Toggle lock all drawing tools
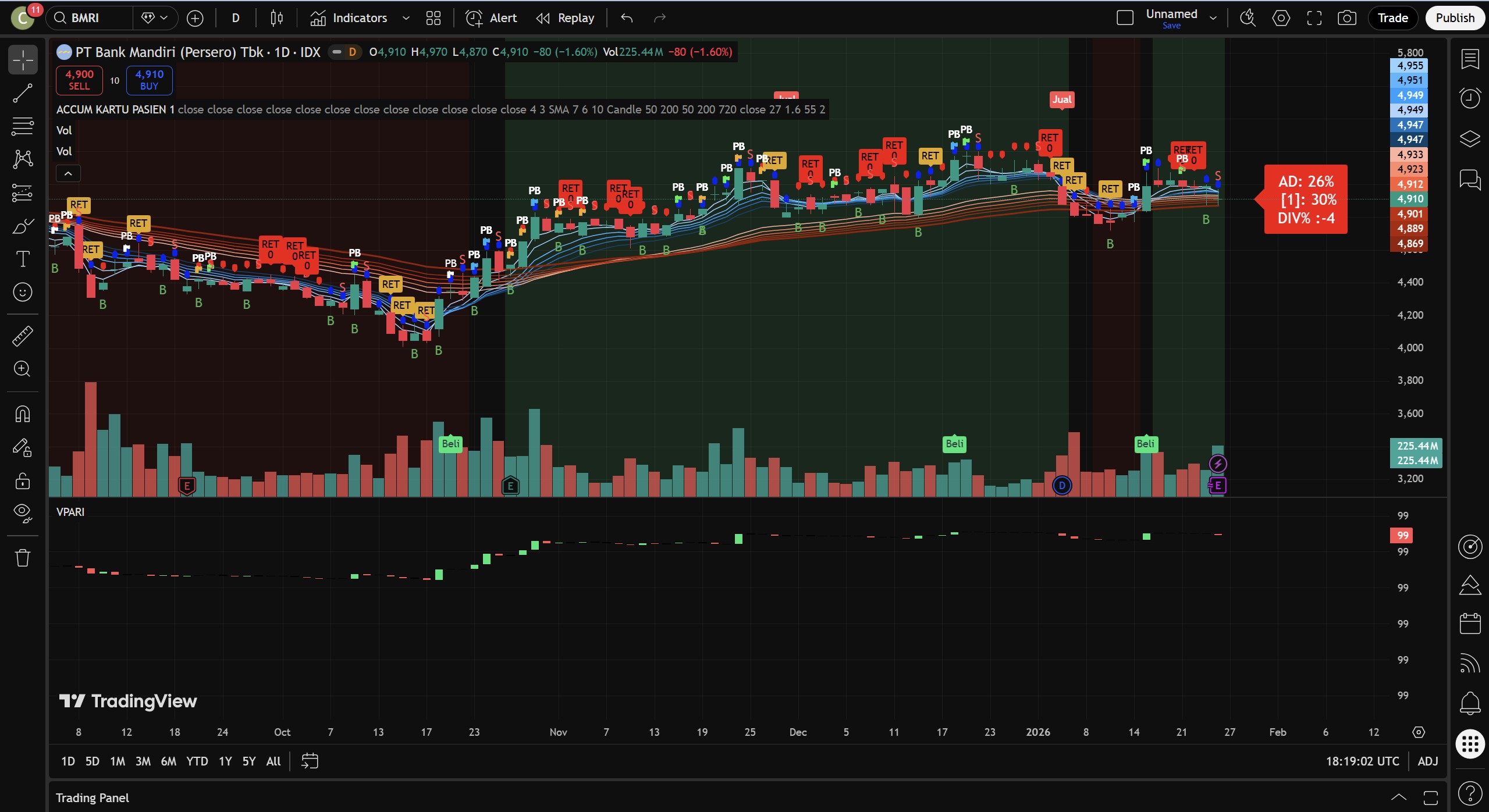Screen dimensions: 1489x812 [23, 481]
